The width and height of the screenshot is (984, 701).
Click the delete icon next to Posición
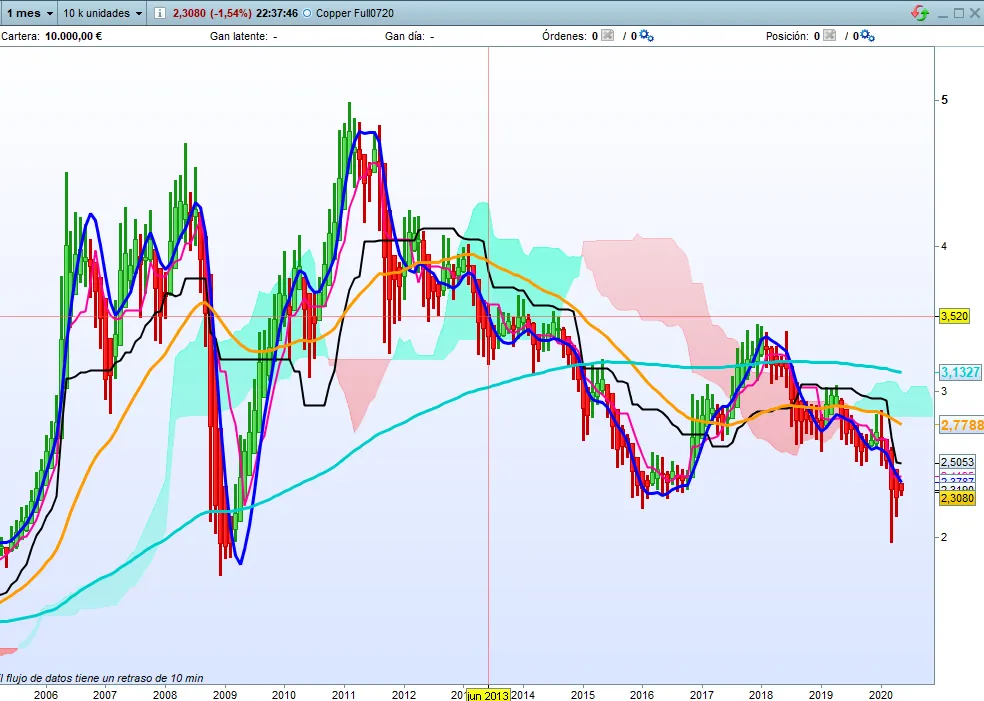pyautogui.click(x=829, y=36)
